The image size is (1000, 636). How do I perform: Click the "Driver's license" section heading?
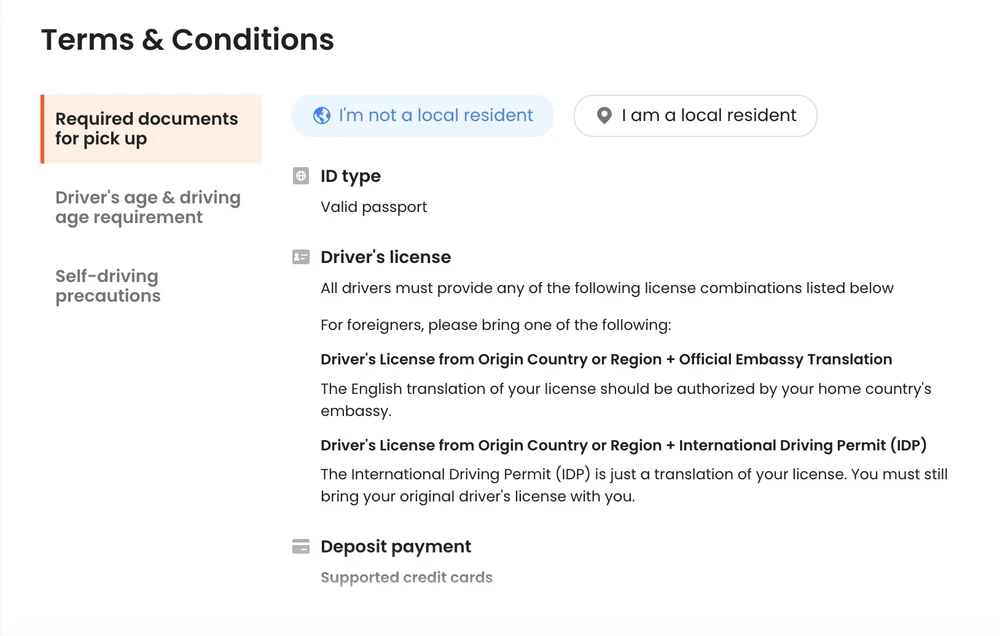click(385, 257)
